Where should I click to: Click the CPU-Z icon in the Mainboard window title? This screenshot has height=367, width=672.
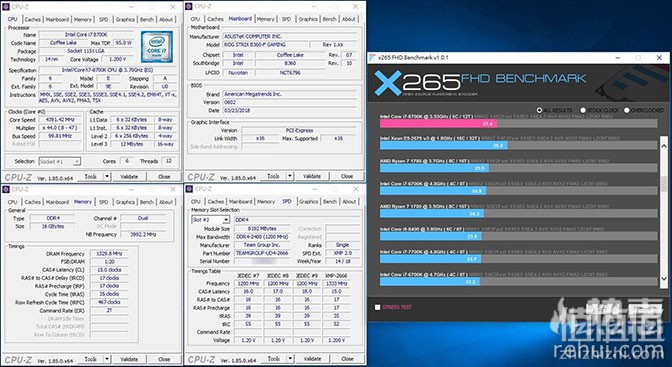(189, 6)
